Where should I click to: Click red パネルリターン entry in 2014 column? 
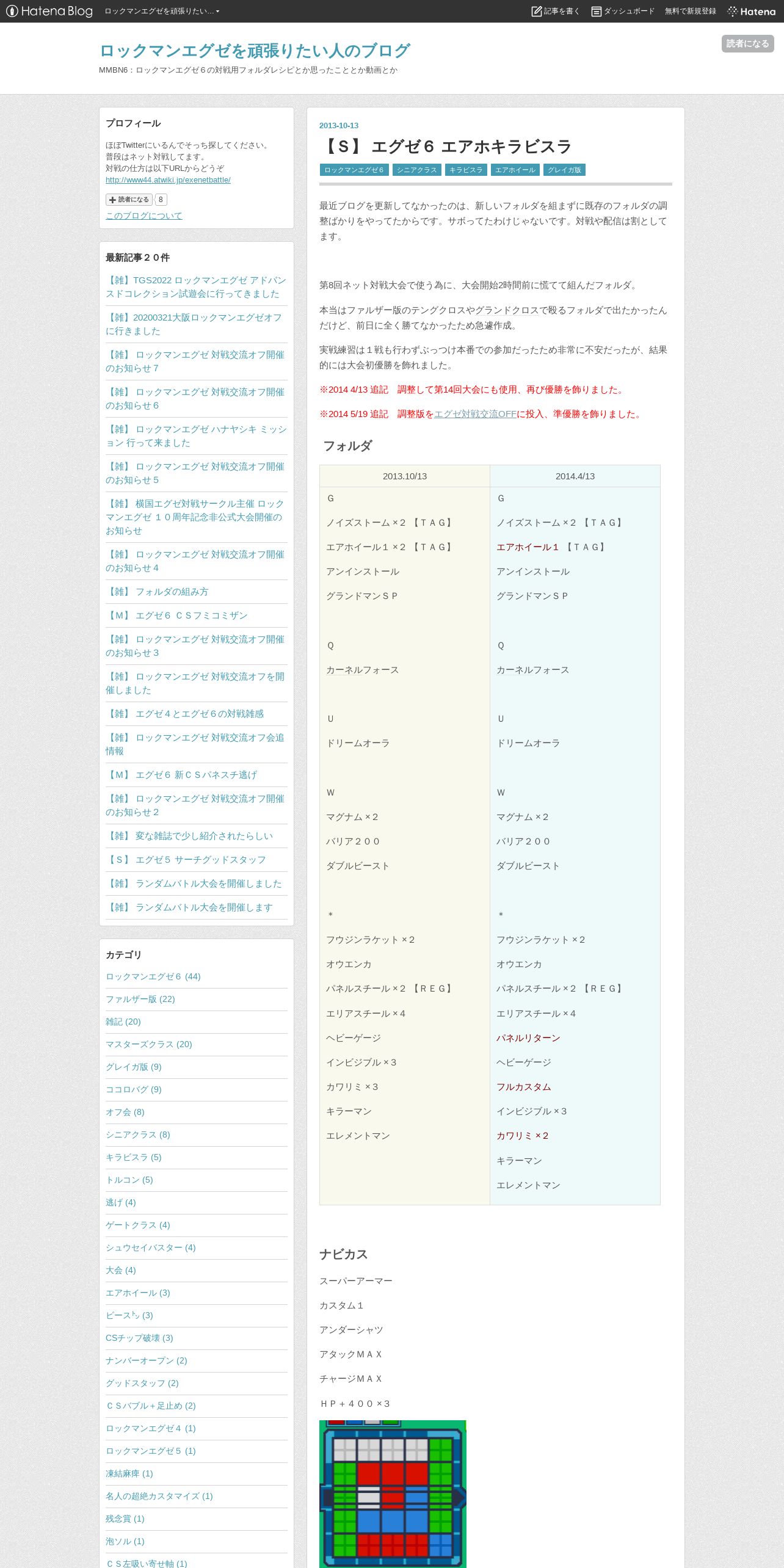coord(528,1038)
